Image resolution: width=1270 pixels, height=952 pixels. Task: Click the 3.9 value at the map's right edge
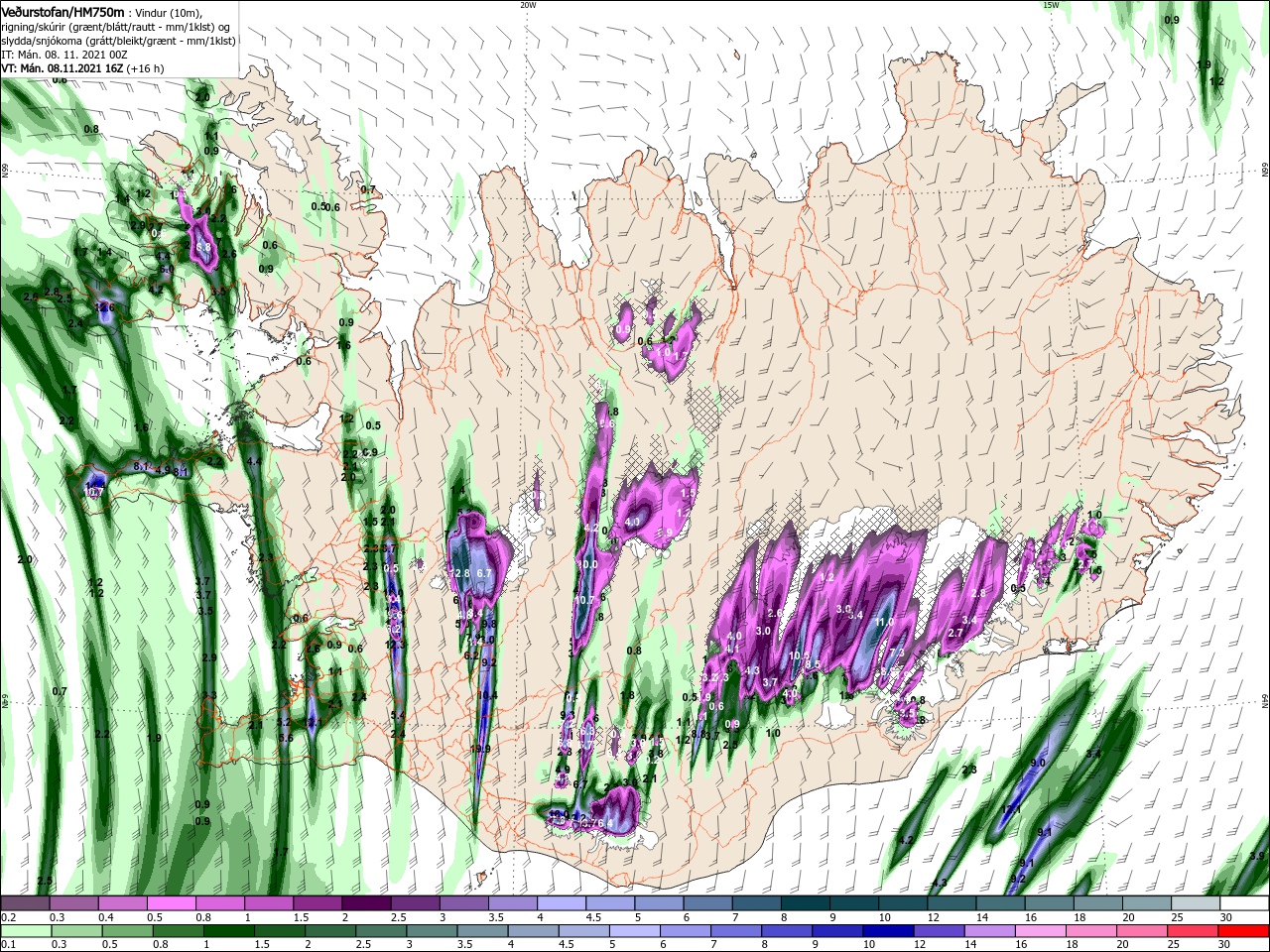pos(1257,856)
